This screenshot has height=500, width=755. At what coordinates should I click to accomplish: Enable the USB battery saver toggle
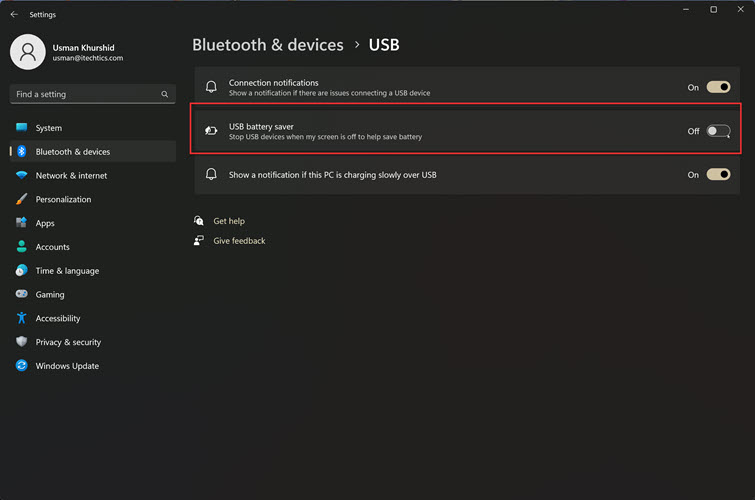(x=718, y=131)
